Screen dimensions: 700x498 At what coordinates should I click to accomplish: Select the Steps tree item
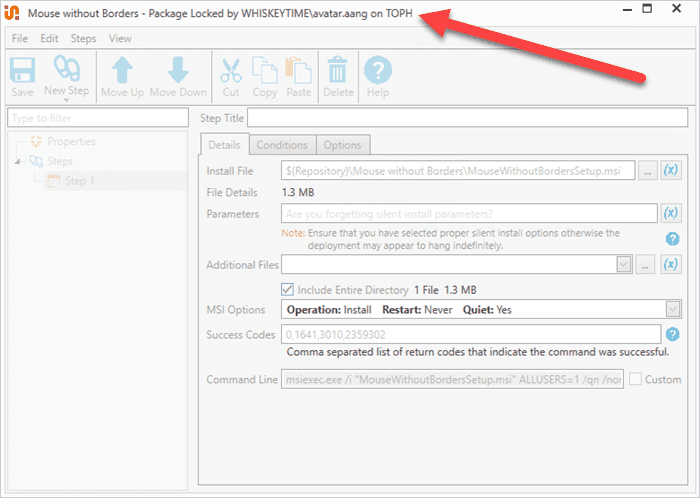[60, 161]
